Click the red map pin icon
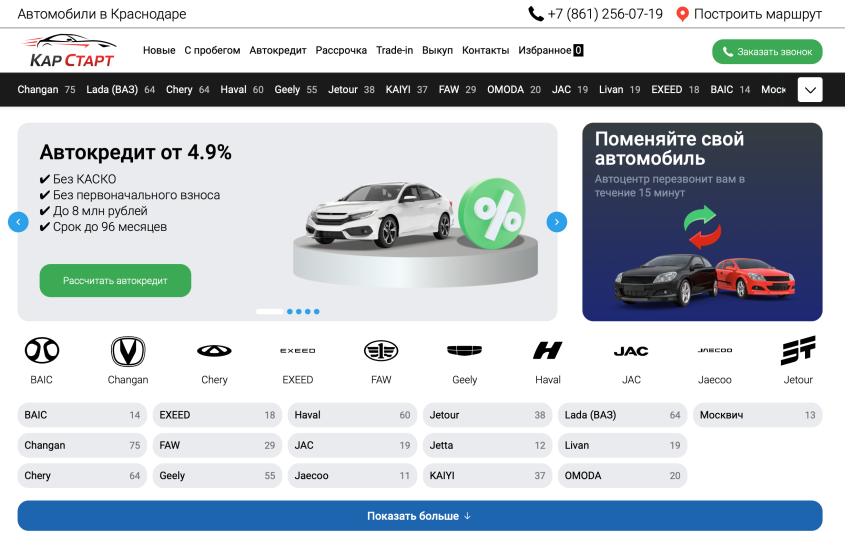Image resolution: width=845 pixels, height=546 pixels. tap(682, 14)
